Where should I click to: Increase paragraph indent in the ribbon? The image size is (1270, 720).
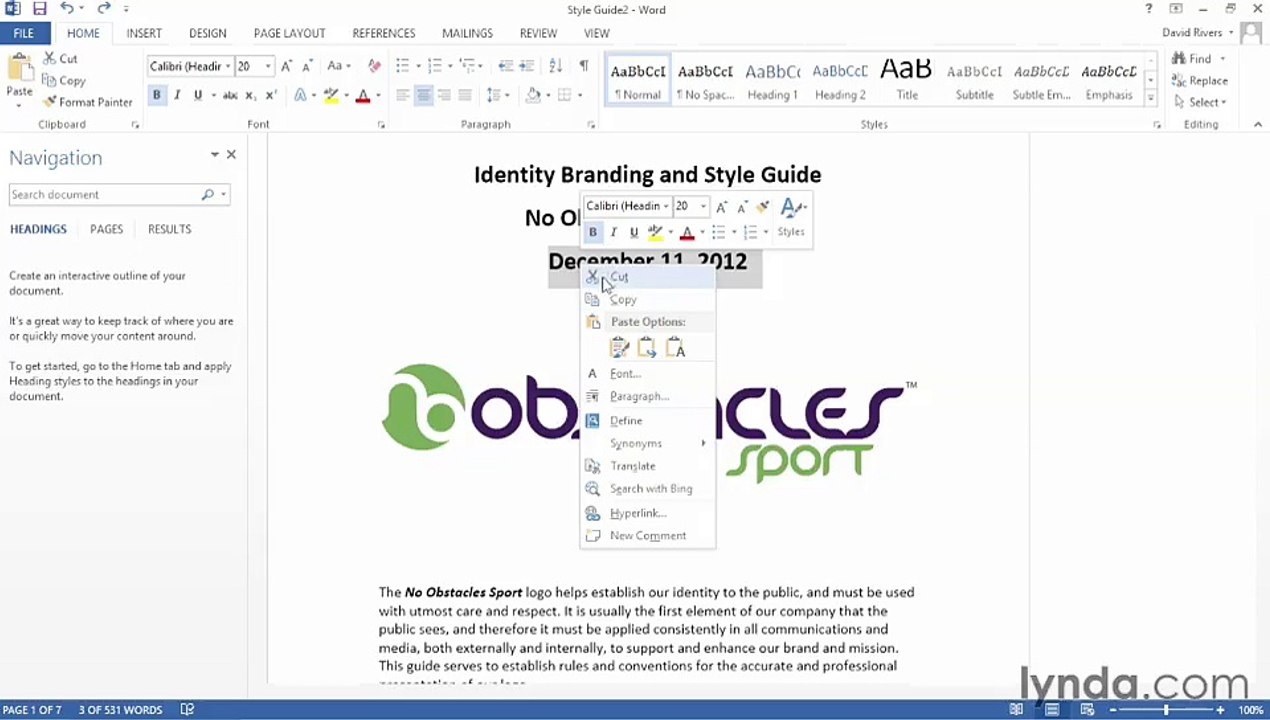click(527, 66)
